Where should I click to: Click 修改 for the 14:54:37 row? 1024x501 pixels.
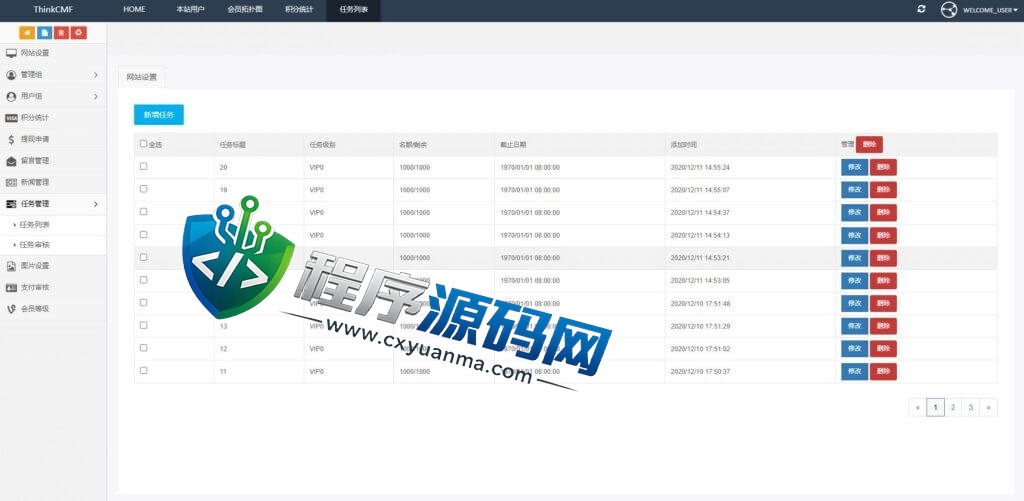coord(854,213)
